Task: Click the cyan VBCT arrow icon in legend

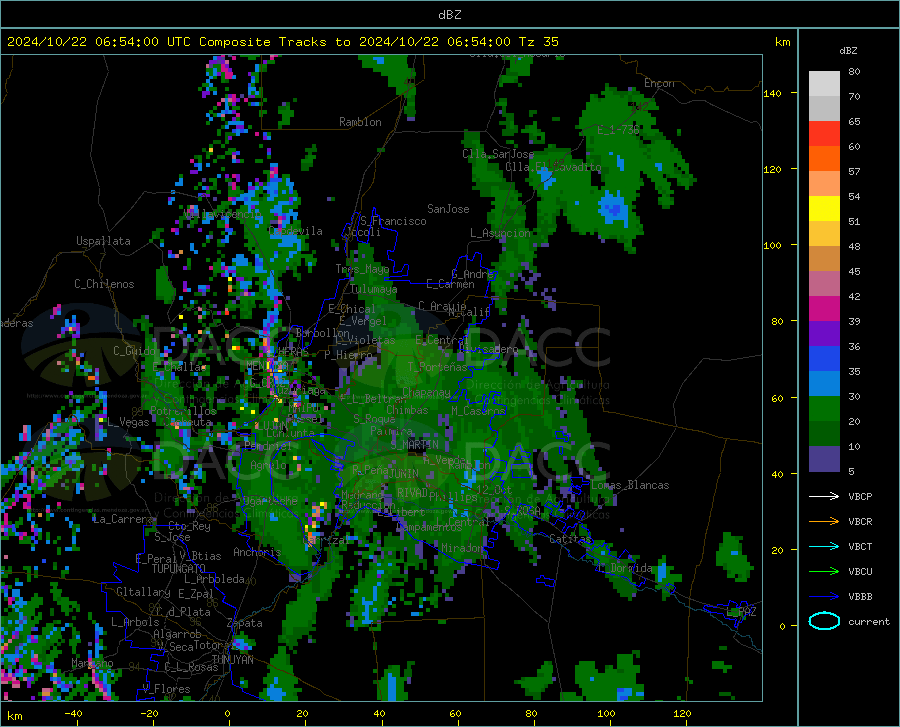Action: coord(824,546)
